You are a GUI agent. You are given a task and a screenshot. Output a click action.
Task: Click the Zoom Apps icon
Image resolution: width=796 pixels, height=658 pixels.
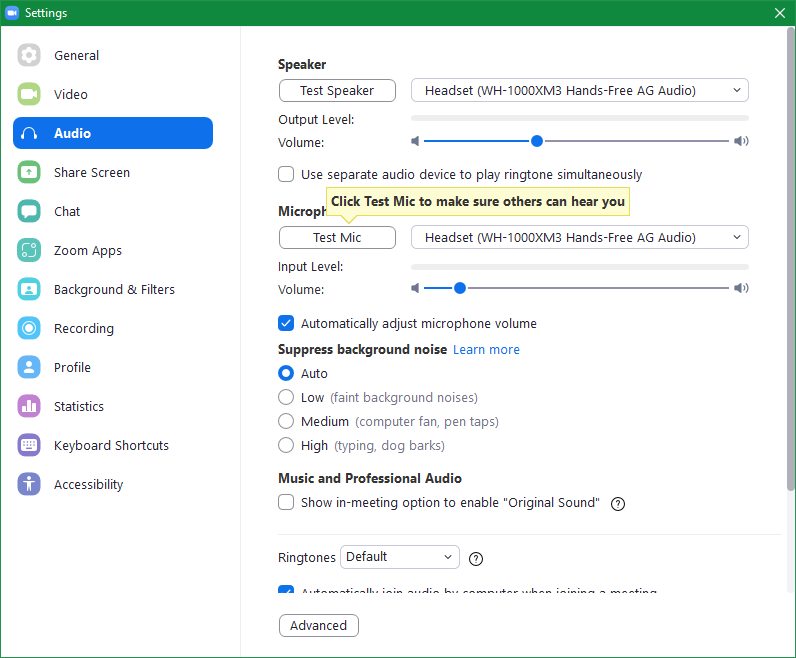click(x=29, y=250)
